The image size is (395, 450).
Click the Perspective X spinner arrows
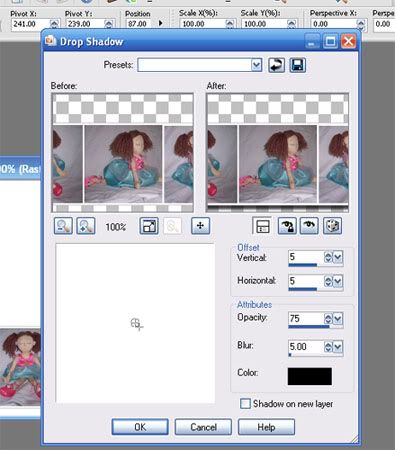pos(361,24)
